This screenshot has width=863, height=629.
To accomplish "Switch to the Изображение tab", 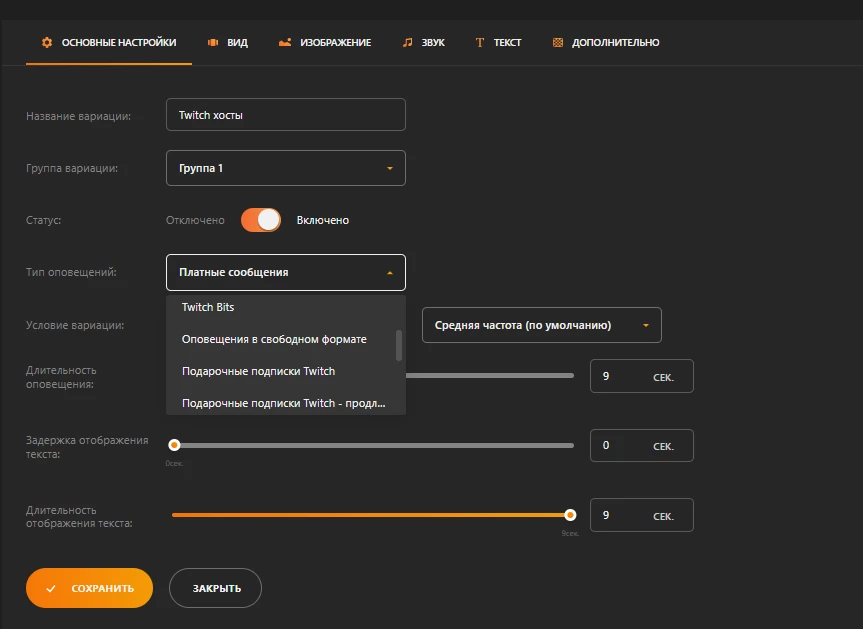I will tap(325, 42).
